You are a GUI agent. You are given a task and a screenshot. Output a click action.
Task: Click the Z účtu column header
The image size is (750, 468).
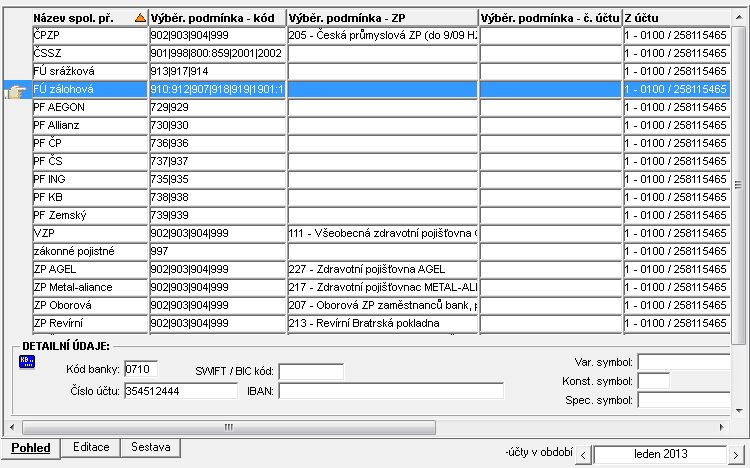click(677, 18)
